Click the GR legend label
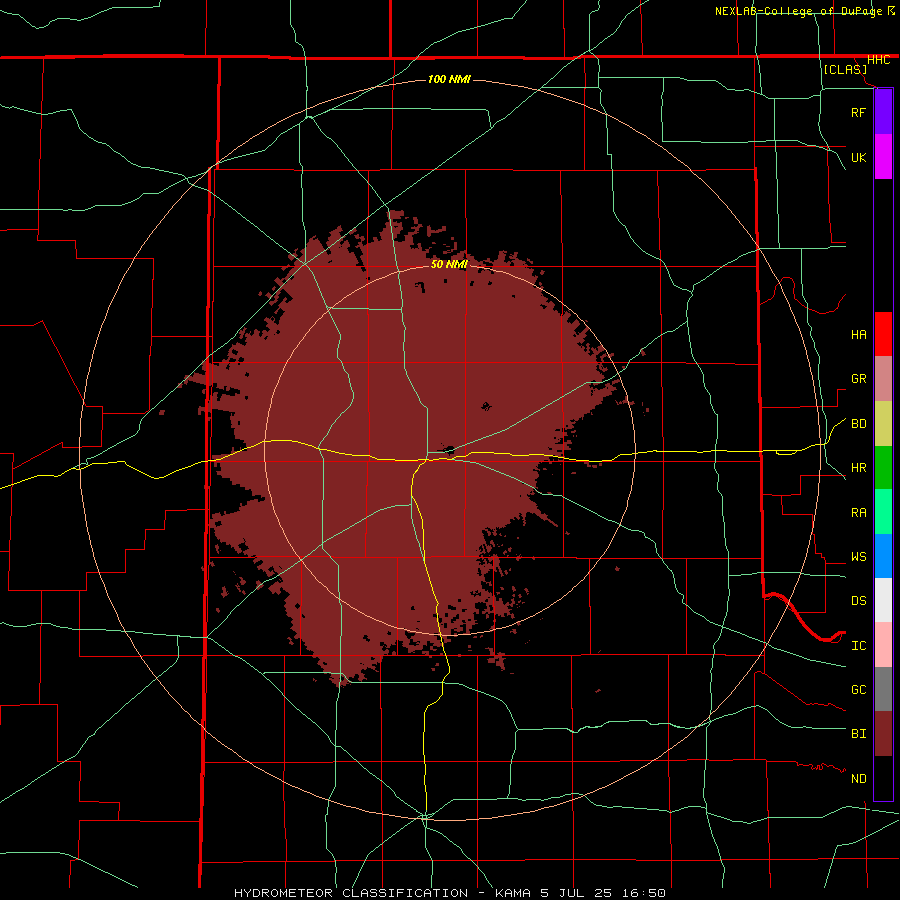900x900 pixels. [858, 379]
